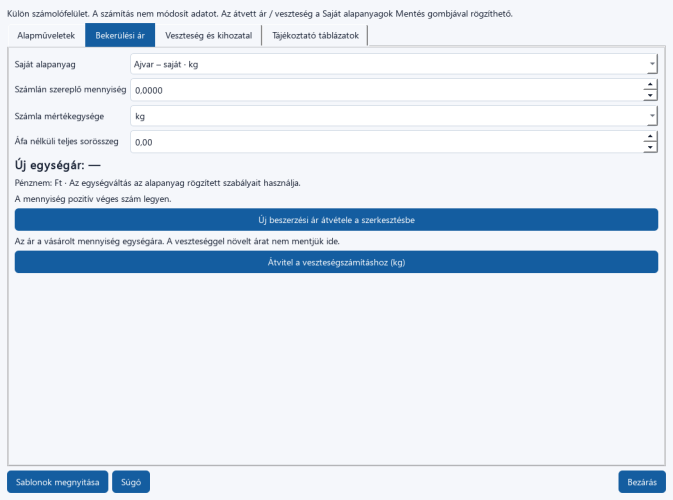The width and height of the screenshot is (673, 500).
Task: Select the Bekerülési ár tab
Action: [120, 36]
